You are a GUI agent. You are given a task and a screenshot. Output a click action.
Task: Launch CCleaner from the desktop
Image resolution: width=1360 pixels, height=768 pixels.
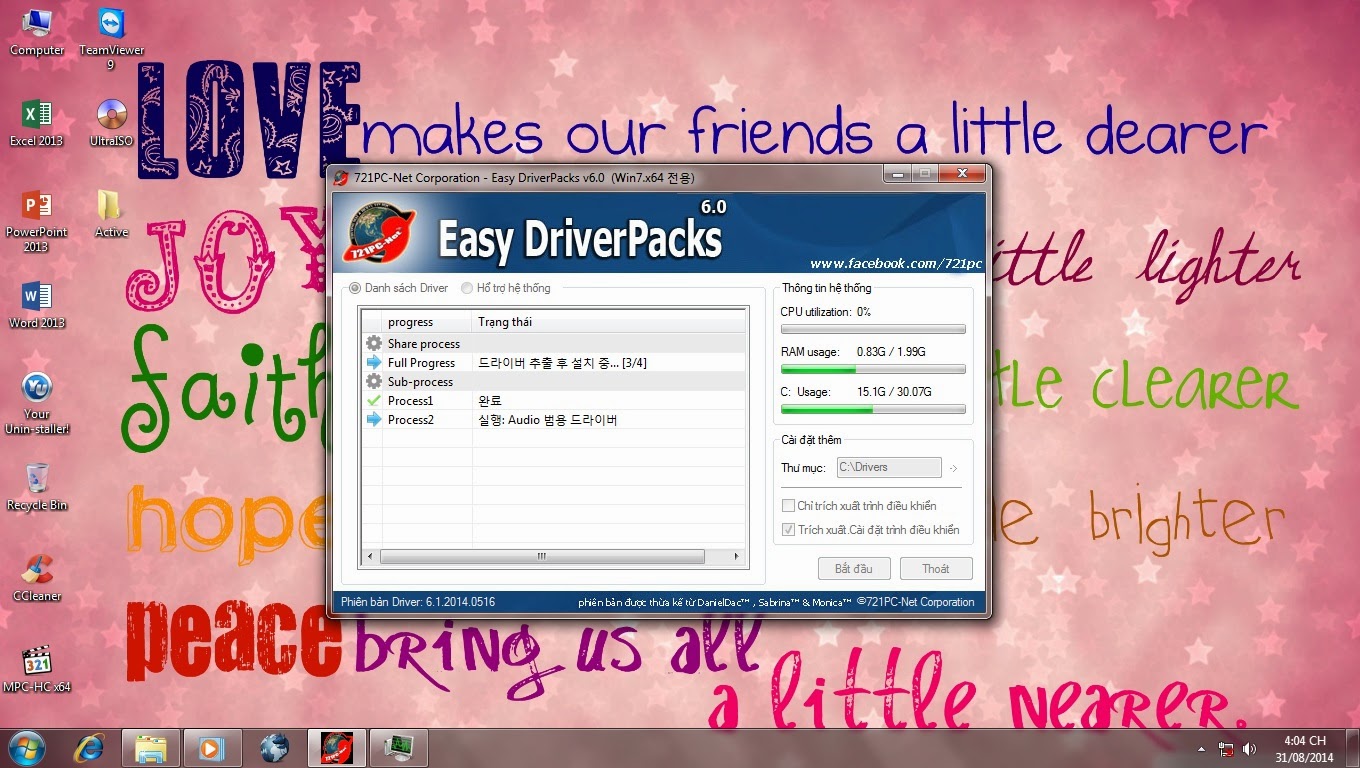click(x=37, y=571)
